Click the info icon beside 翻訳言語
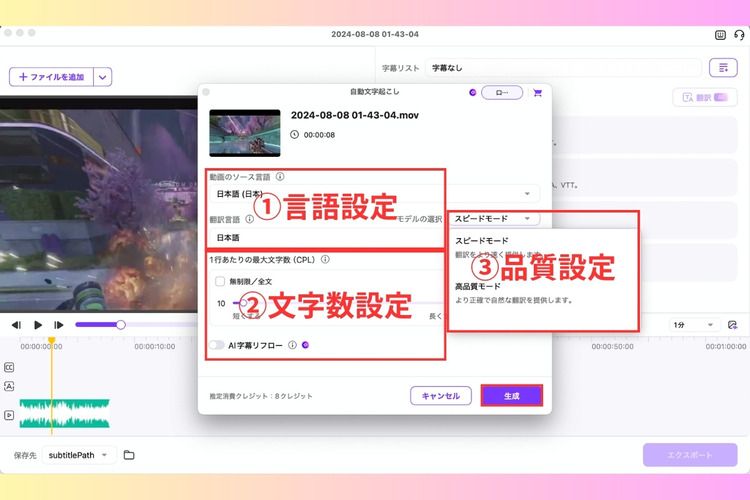Screen dimensions: 750x500 tap(249, 219)
